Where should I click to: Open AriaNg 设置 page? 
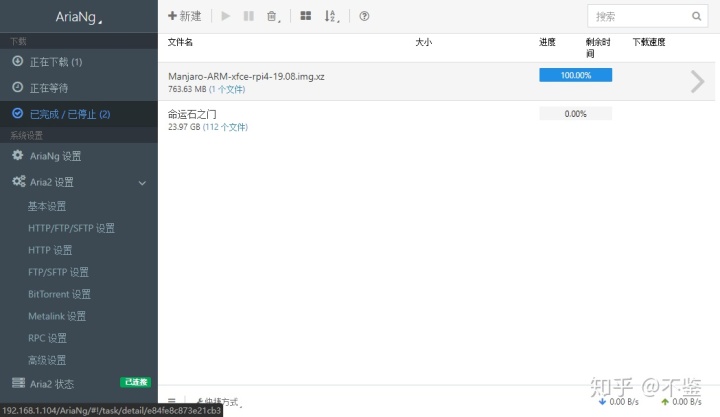pos(79,156)
